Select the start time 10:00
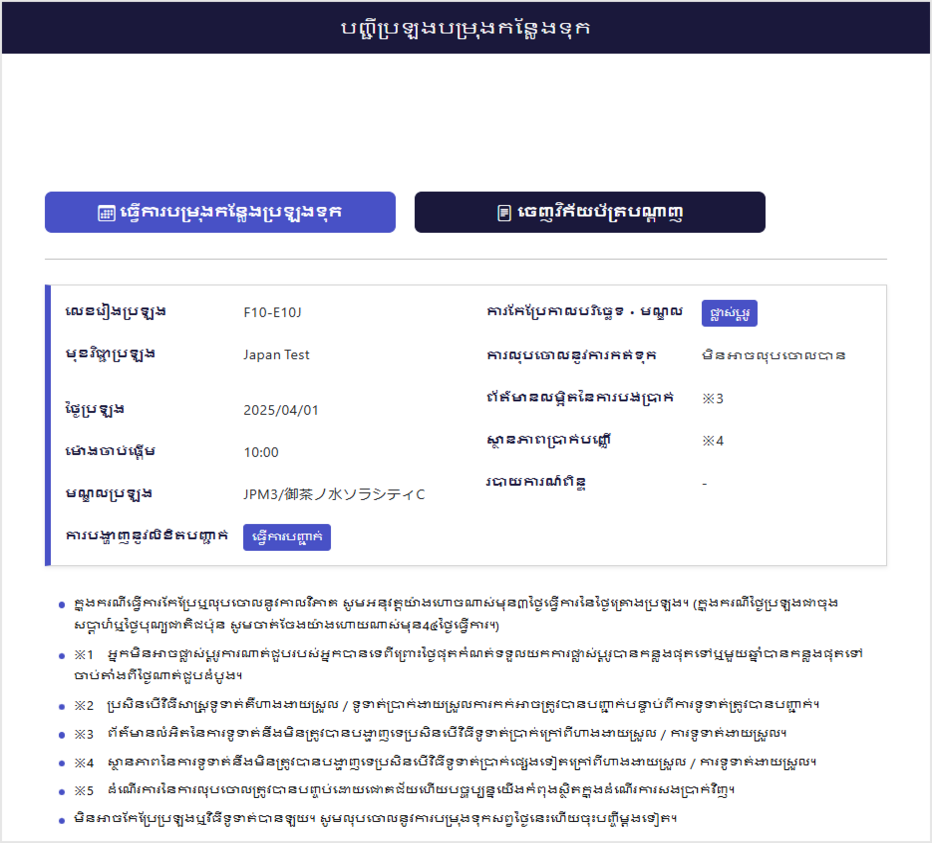This screenshot has height=843, width=932. (x=261, y=452)
